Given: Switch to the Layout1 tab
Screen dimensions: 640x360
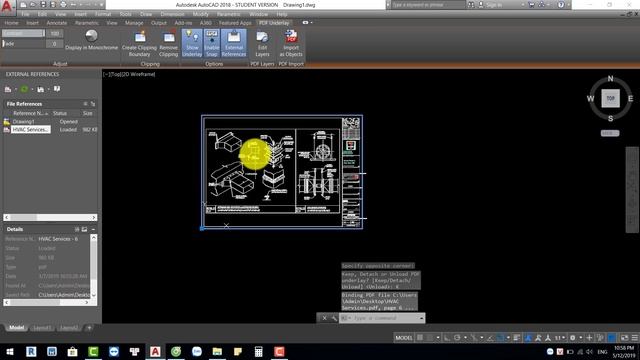Looking at the screenshot, I should [42, 328].
